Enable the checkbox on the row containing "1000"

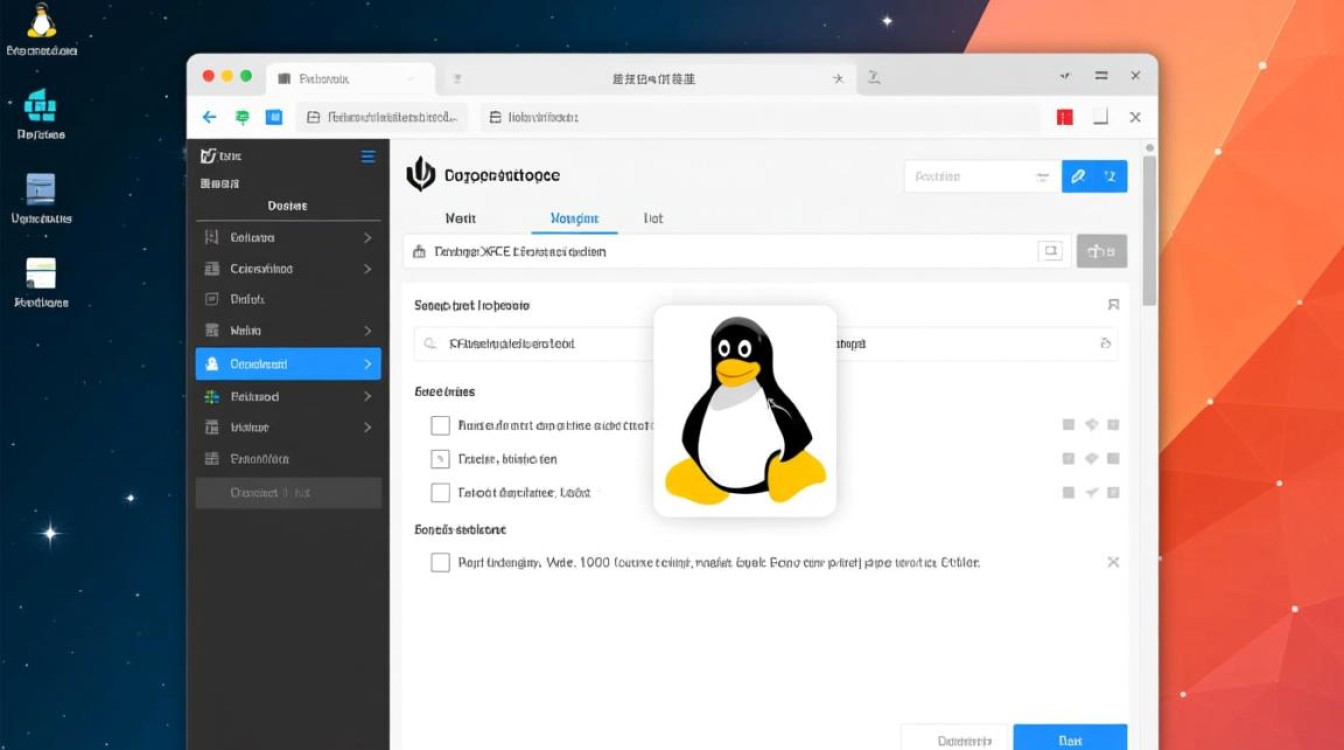440,562
